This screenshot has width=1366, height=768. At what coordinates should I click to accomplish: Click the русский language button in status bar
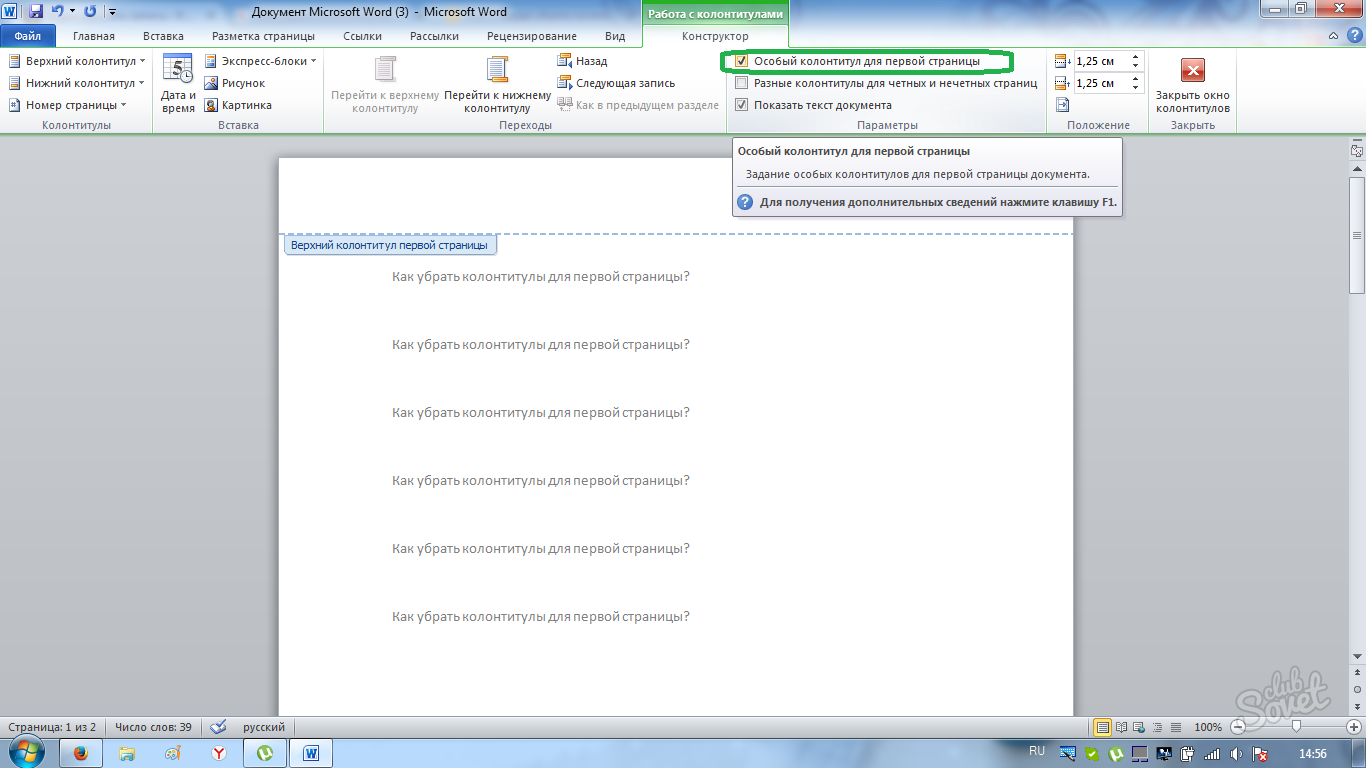tap(265, 727)
